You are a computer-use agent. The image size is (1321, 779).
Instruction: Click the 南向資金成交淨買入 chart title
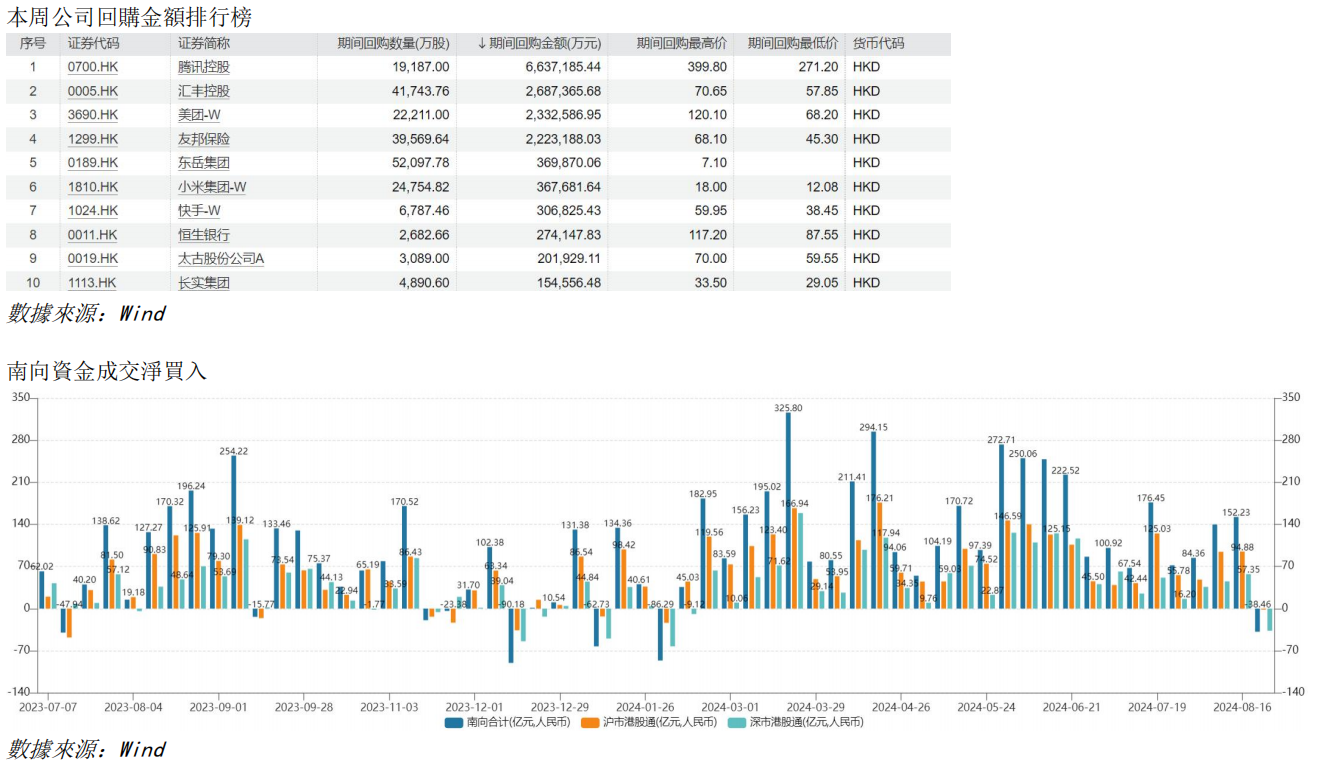pyautogui.click(x=107, y=371)
